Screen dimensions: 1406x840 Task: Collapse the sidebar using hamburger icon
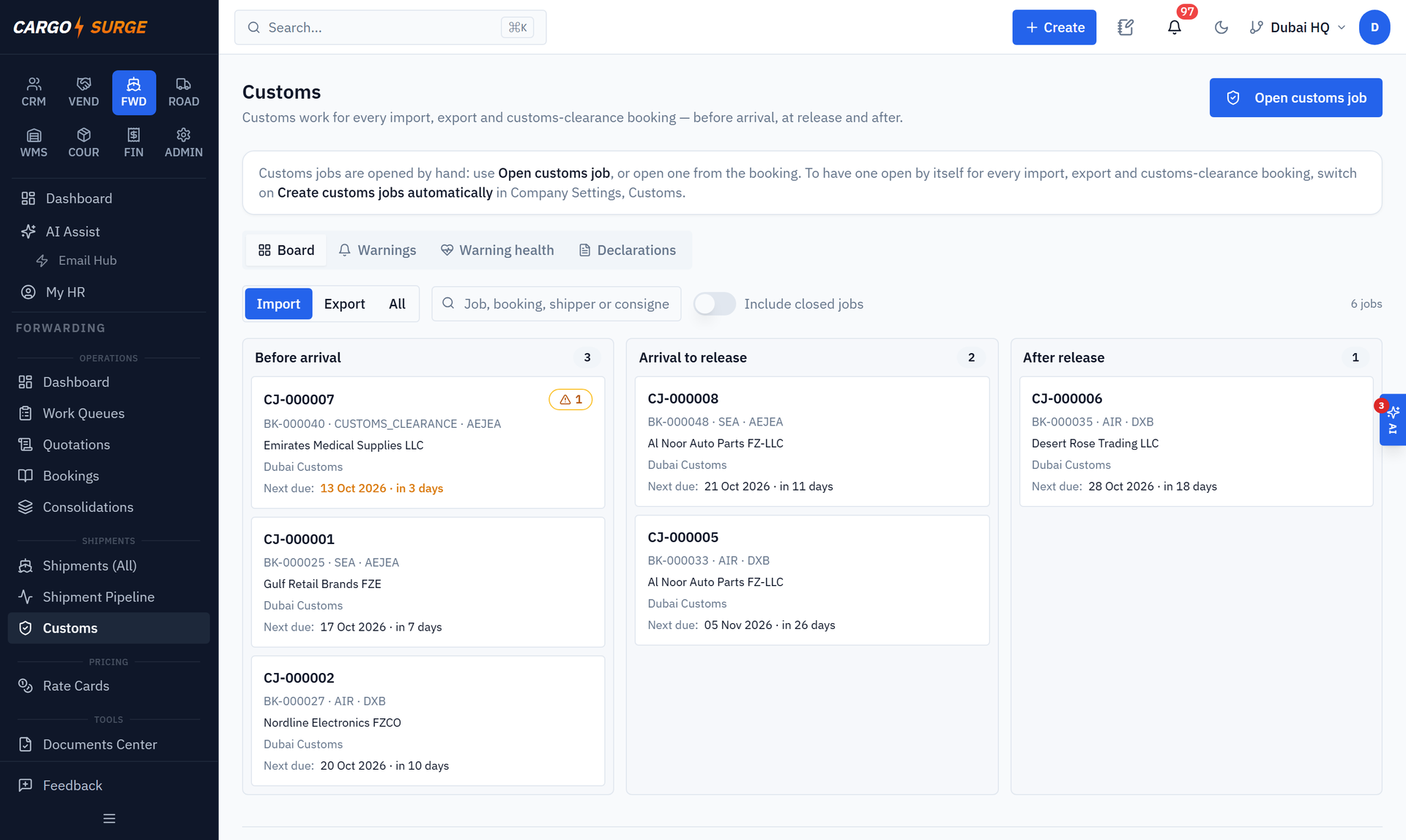click(x=109, y=819)
